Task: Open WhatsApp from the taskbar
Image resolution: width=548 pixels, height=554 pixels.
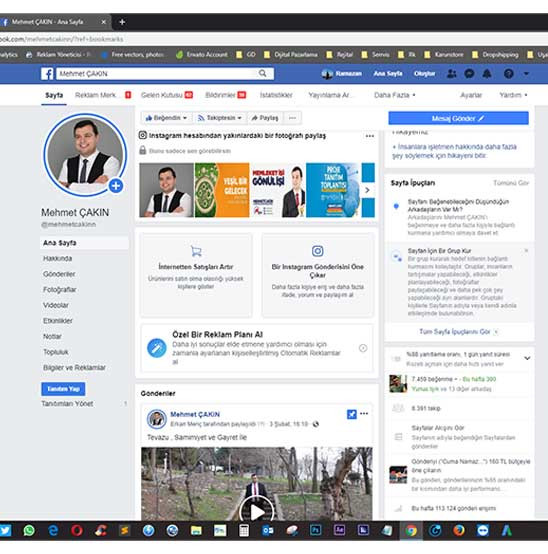Action: pyautogui.click(x=29, y=530)
